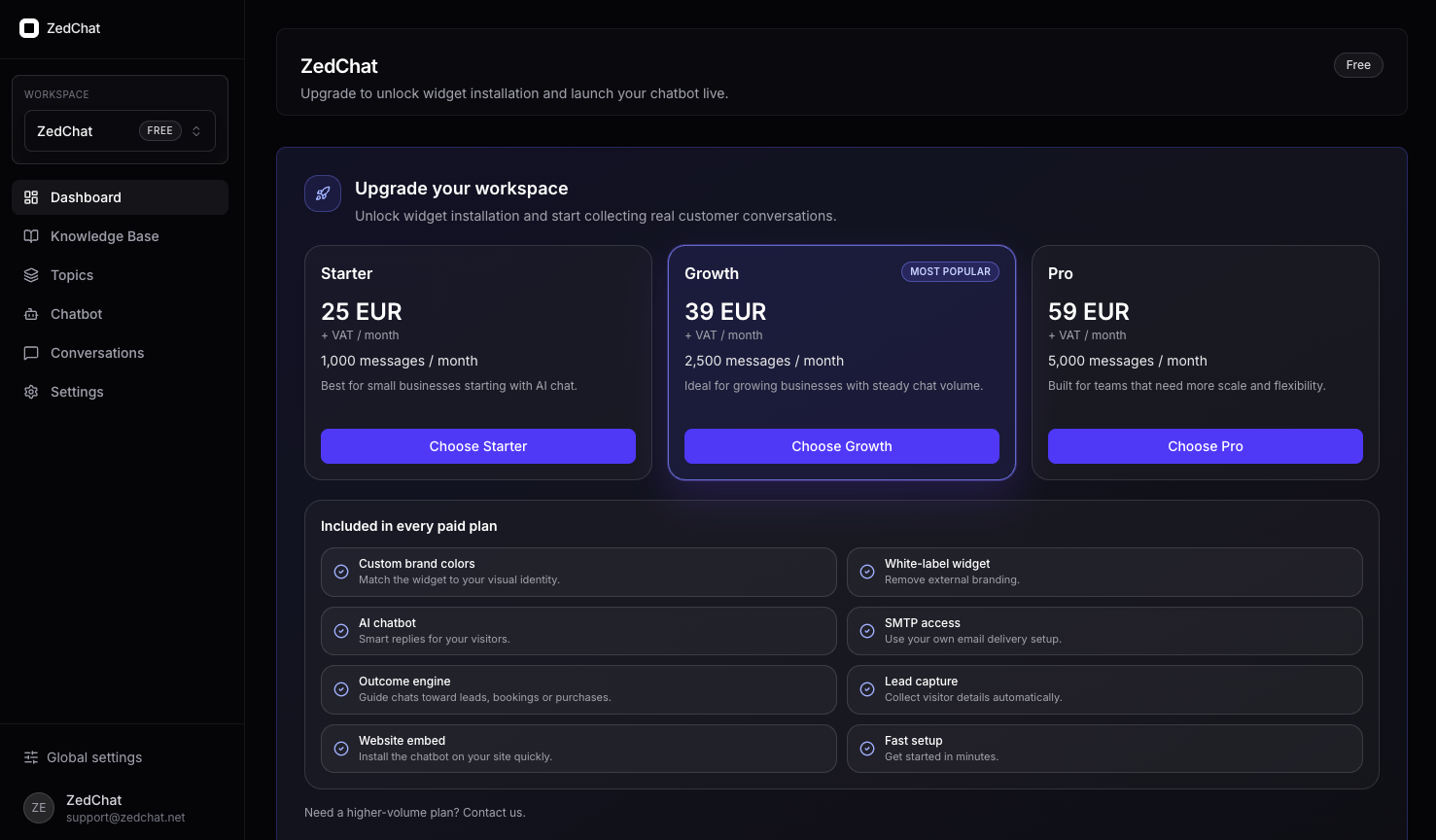Click the Dashboard grid icon
The height and width of the screenshot is (840, 1436).
pyautogui.click(x=31, y=197)
